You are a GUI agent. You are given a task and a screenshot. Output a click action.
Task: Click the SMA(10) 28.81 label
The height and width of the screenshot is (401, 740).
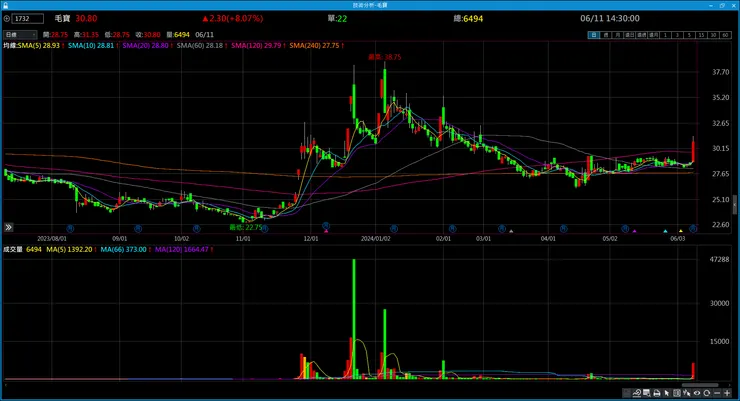[x=91, y=45]
